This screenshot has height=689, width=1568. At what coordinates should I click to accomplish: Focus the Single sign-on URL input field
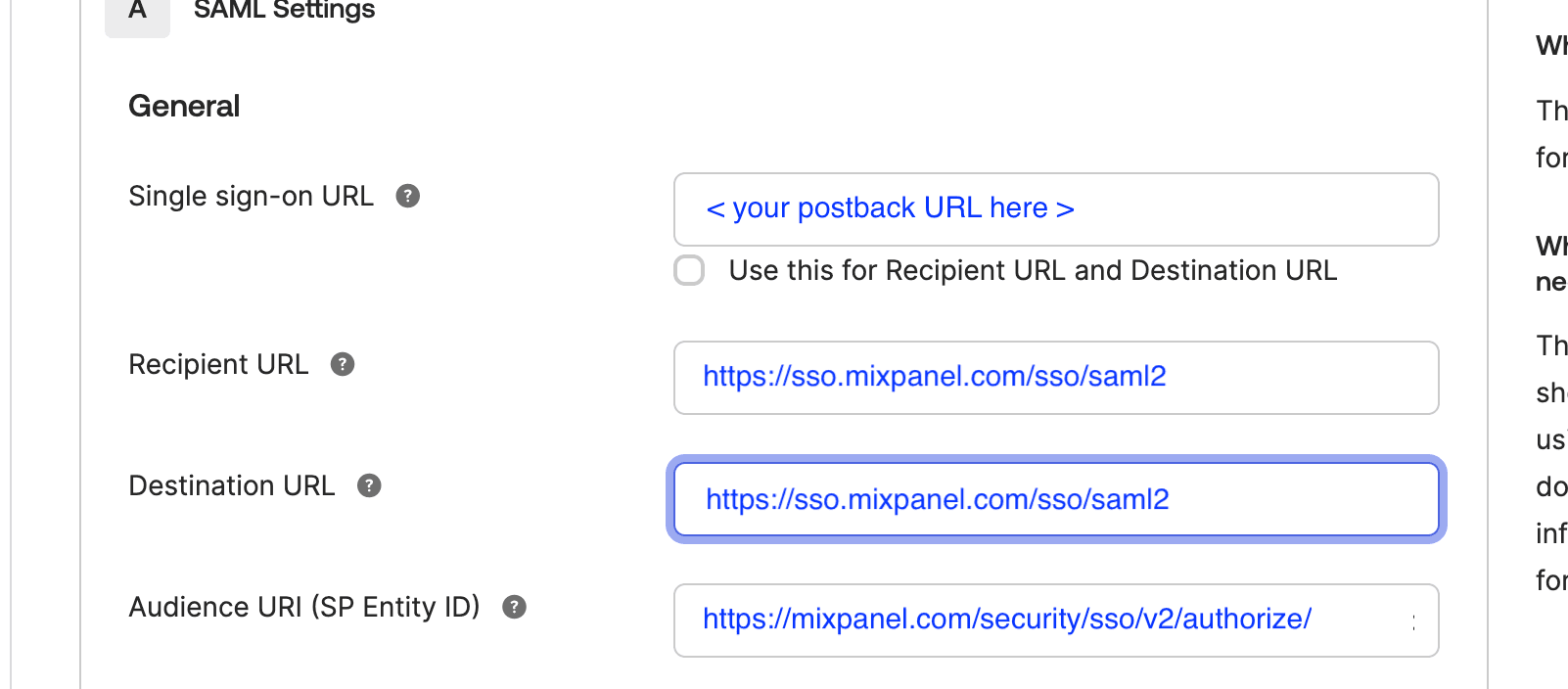1055,208
